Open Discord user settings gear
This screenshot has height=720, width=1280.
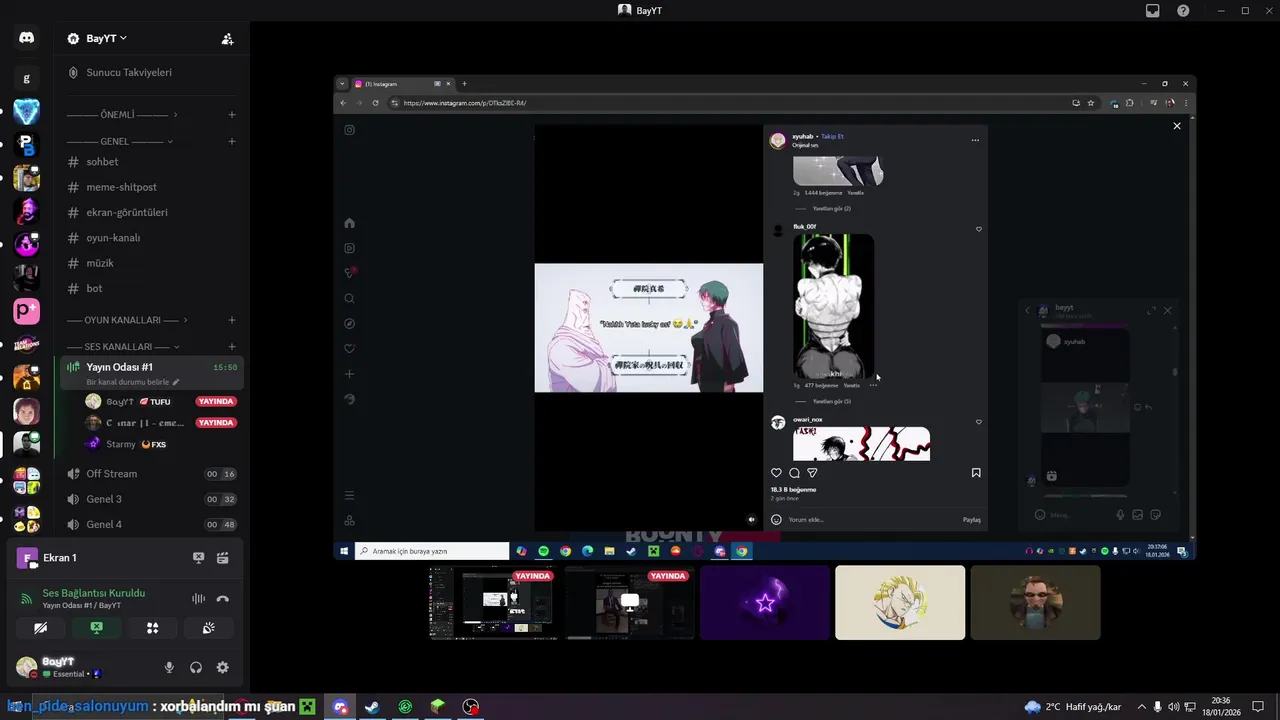click(x=223, y=667)
